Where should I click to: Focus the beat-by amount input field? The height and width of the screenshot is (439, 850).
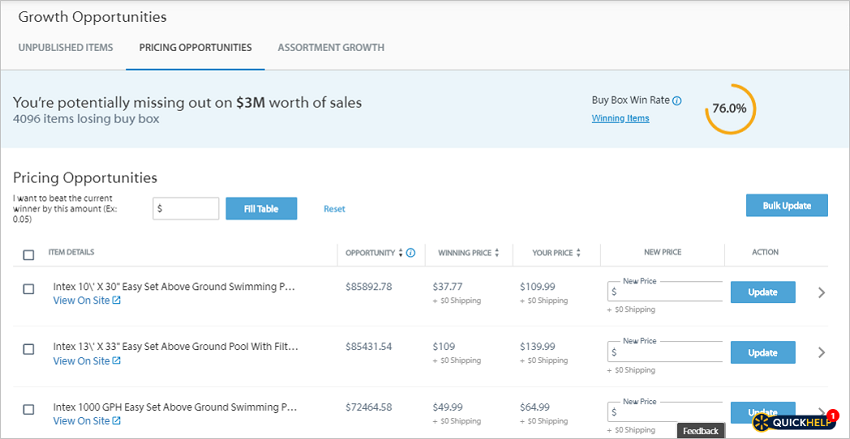[186, 209]
